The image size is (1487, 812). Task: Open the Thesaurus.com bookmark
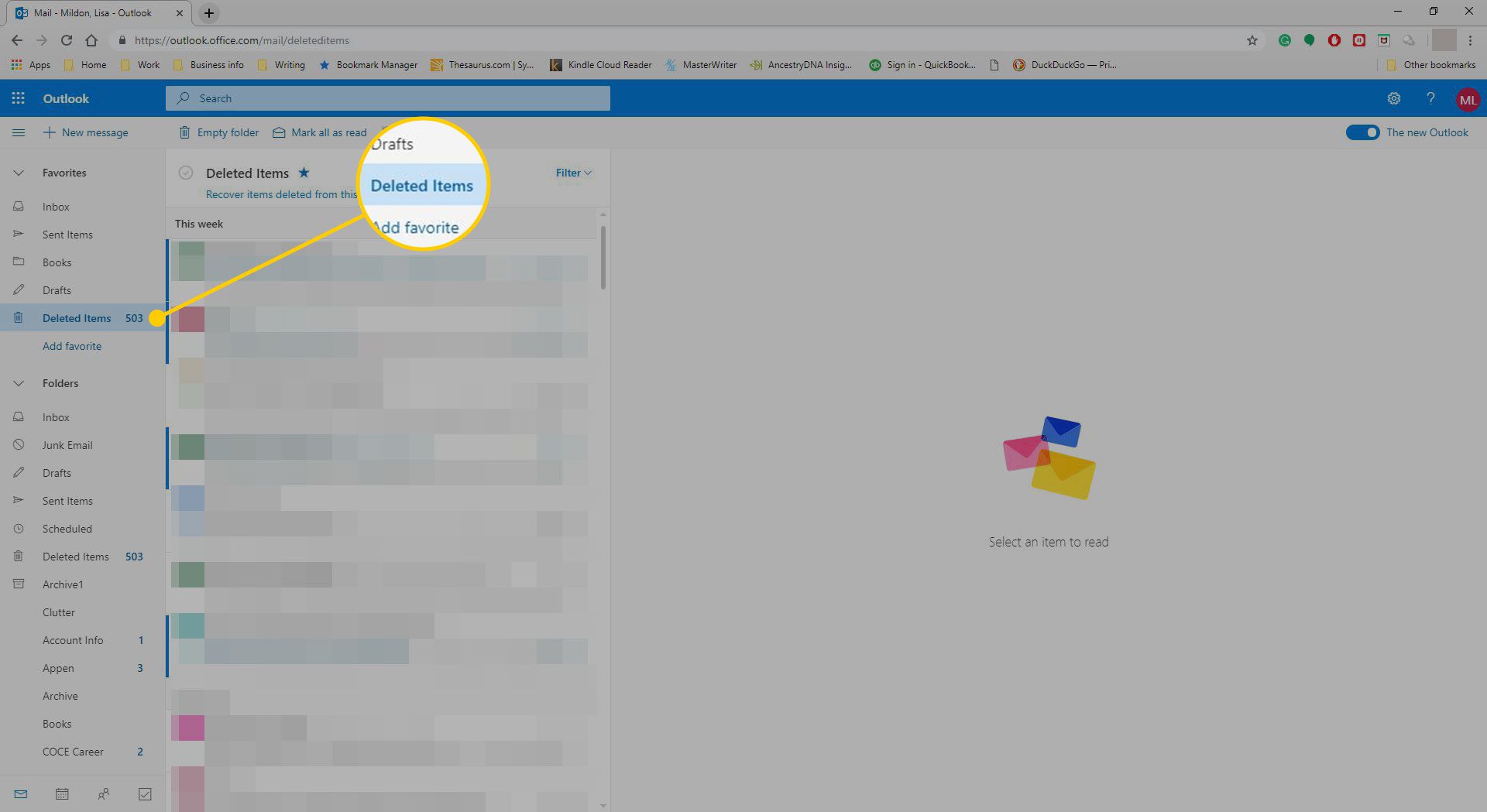tap(483, 65)
